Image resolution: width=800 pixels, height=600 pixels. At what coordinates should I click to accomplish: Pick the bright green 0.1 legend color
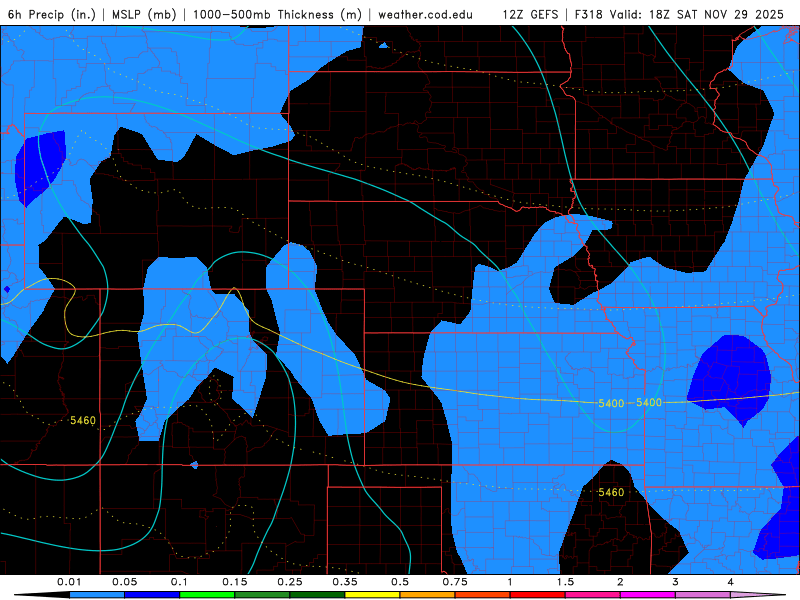click(207, 595)
